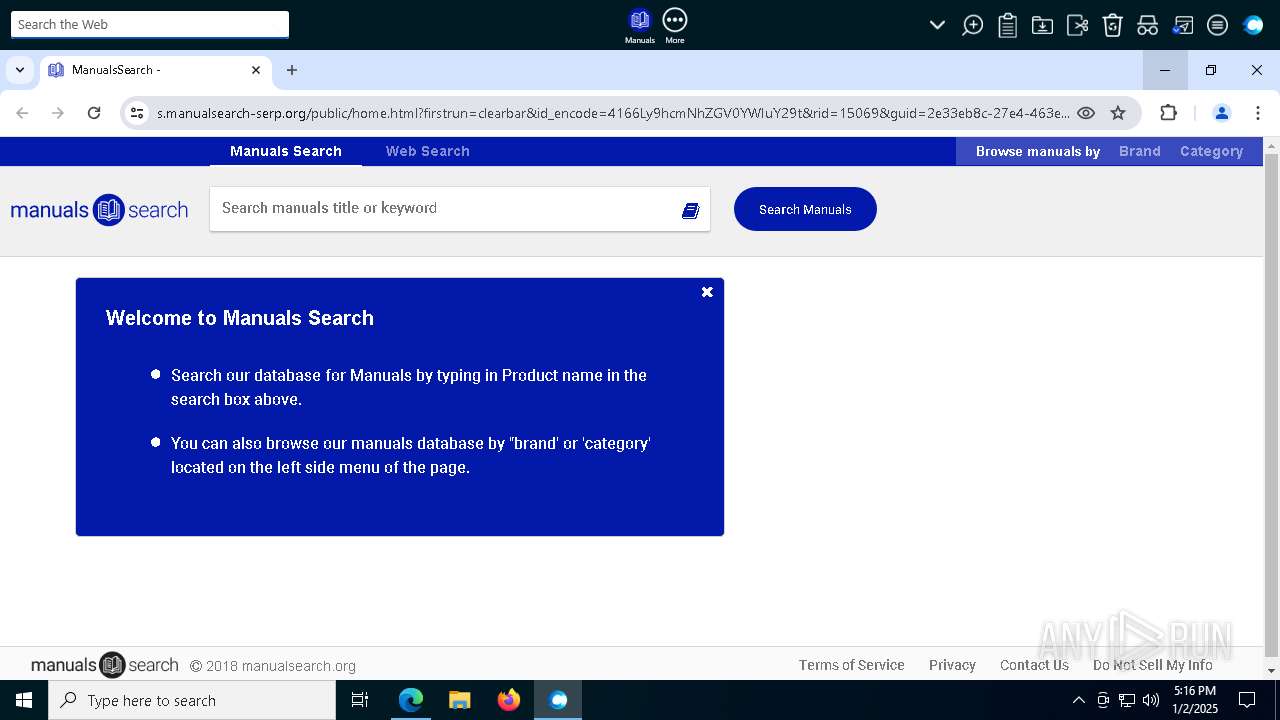Open the Extensions puzzle icon
This screenshot has width=1280, height=720.
coord(1168,113)
